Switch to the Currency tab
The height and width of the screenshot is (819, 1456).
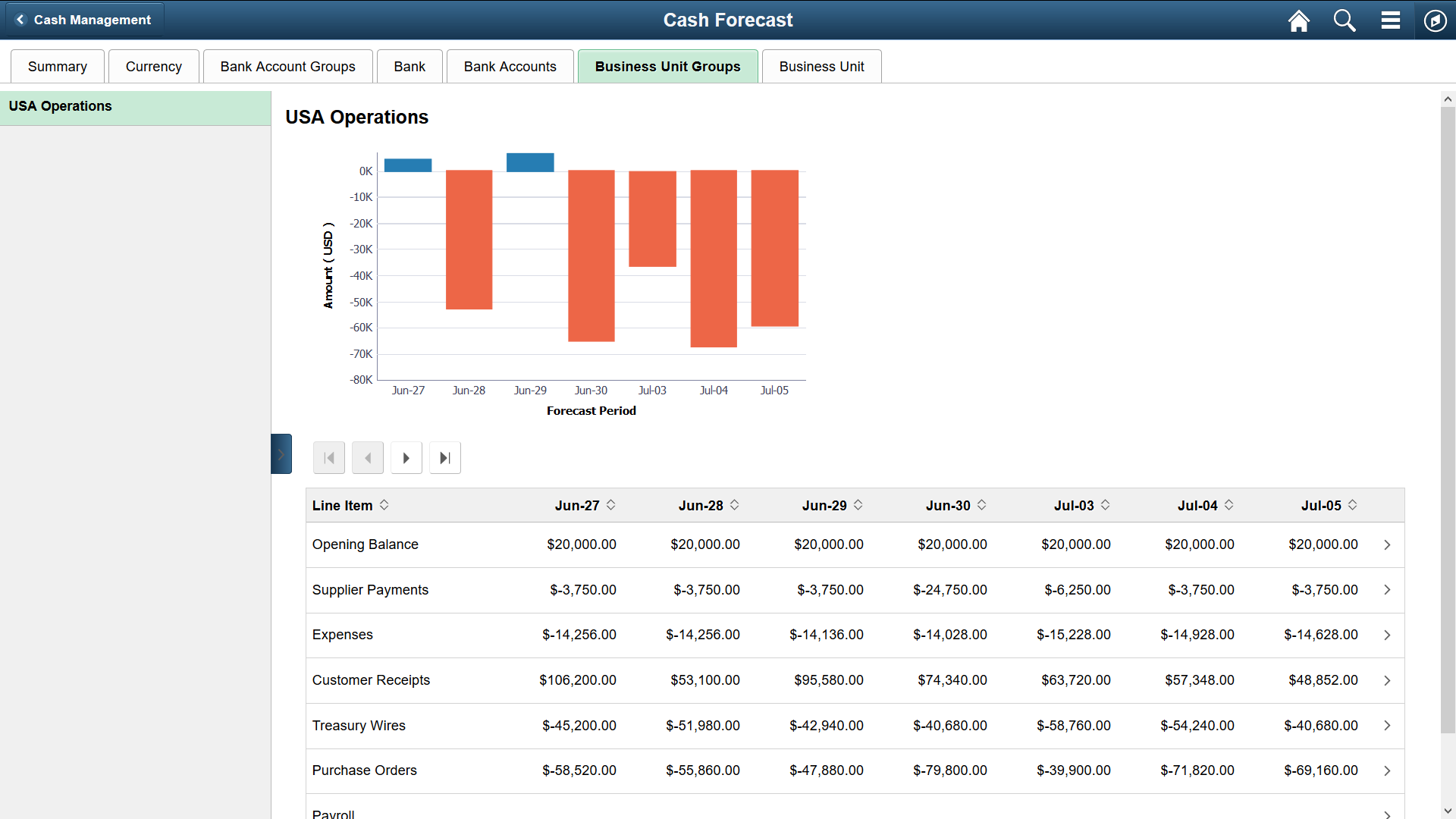pyautogui.click(x=153, y=67)
